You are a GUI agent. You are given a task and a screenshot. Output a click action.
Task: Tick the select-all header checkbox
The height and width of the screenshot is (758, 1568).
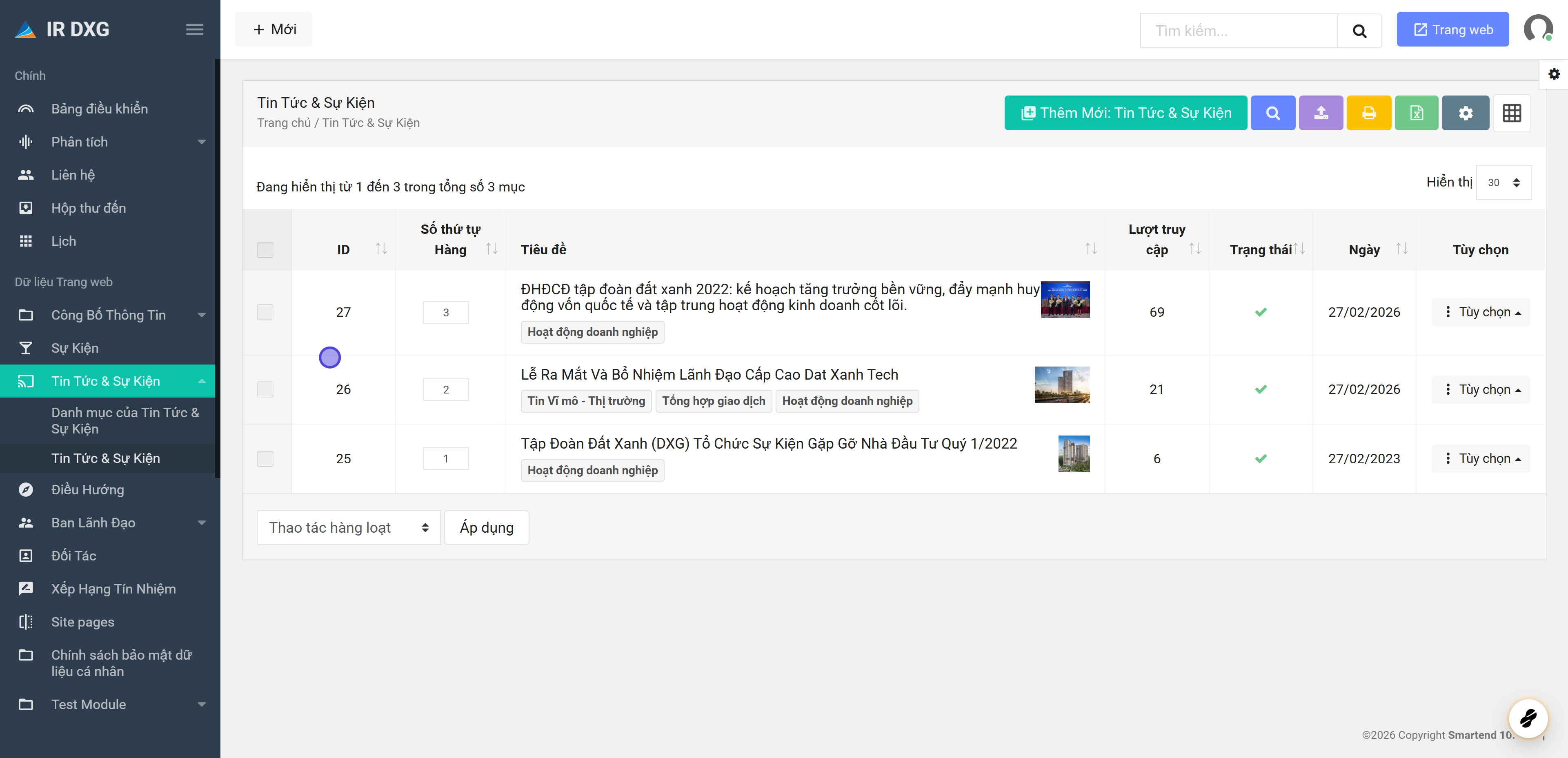click(265, 250)
